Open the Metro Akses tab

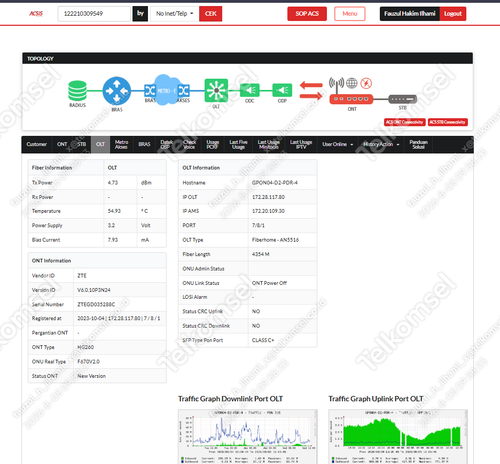pos(121,144)
